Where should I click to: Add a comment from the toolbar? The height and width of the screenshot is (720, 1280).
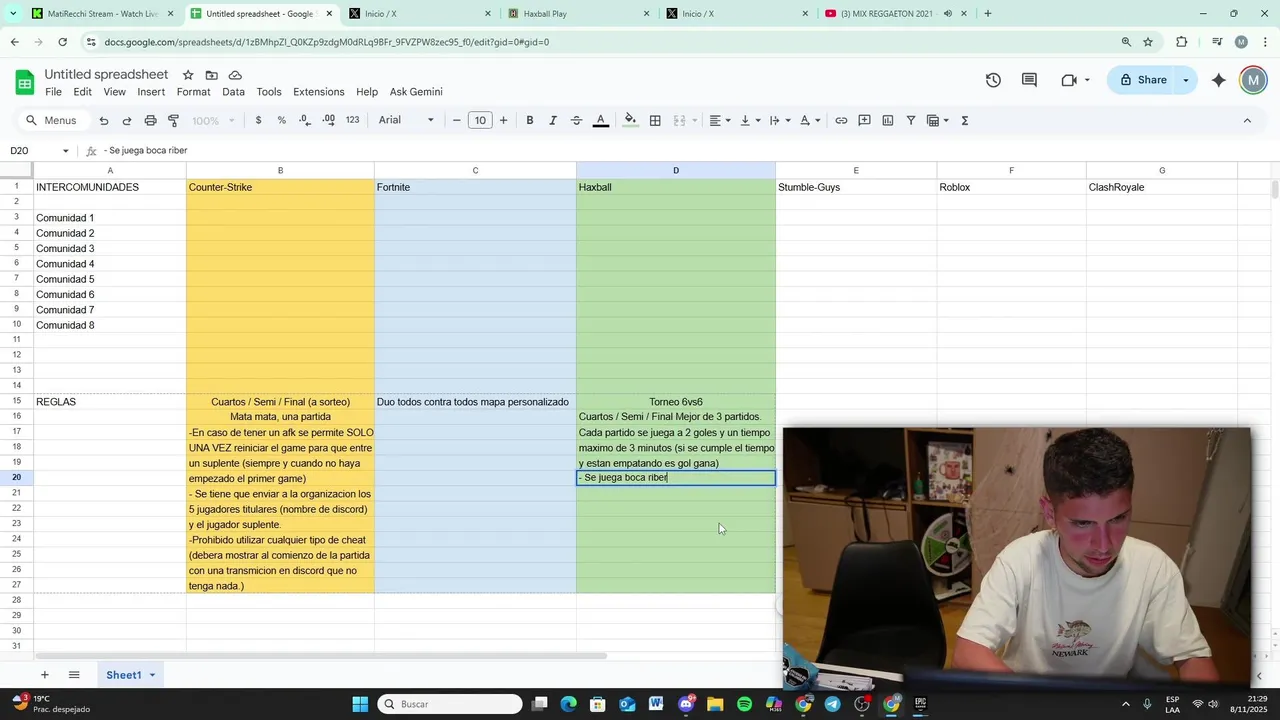tap(864, 120)
